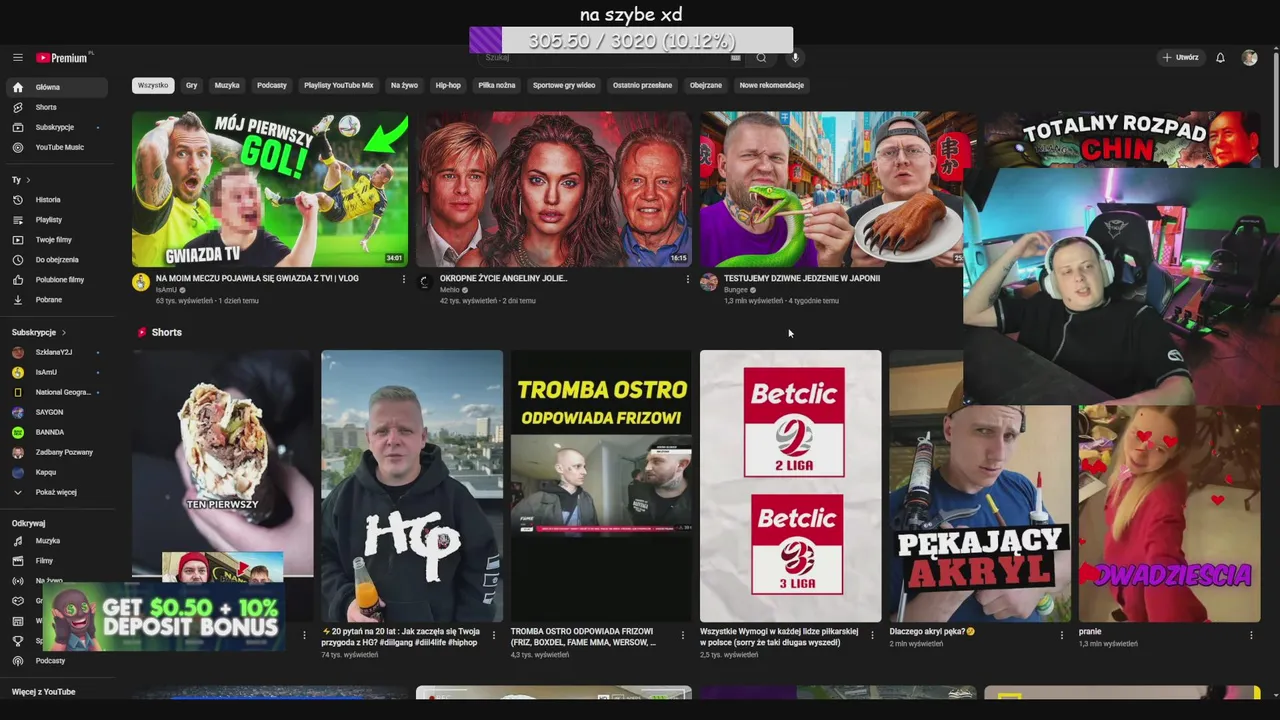Open Twoje filmy in the sidebar
This screenshot has height=720, width=1280.
coord(57,240)
